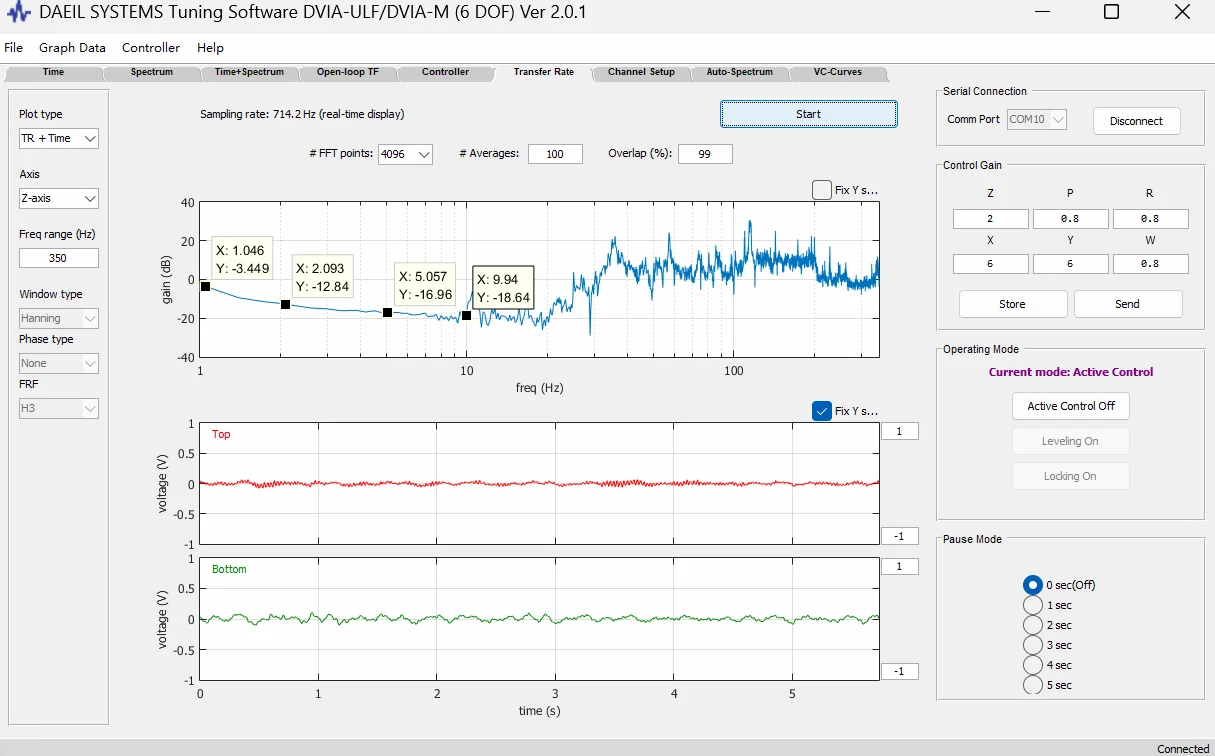Open the FRF H3 dropdown

tap(59, 408)
